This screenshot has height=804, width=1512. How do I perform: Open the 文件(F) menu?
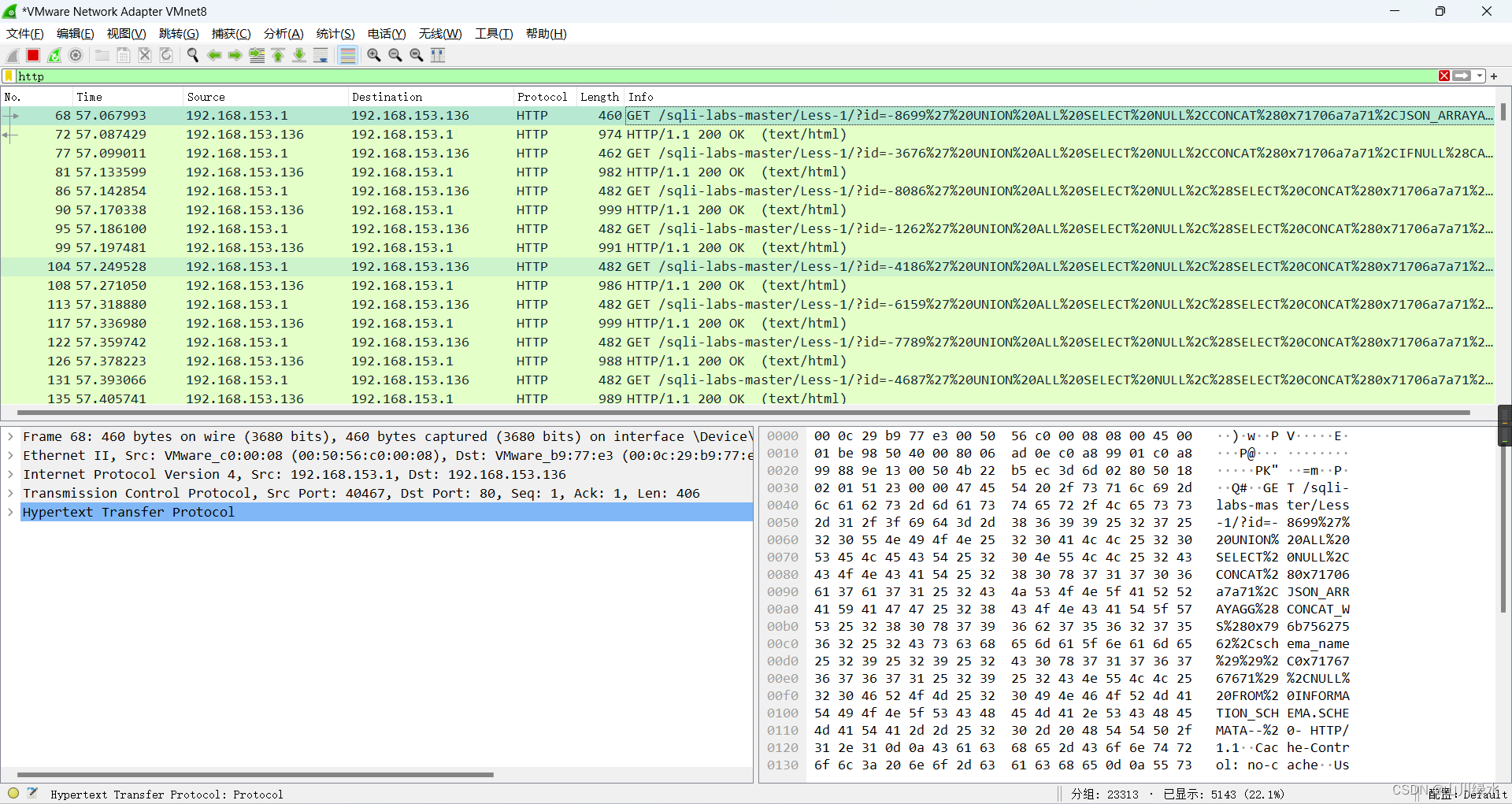[x=25, y=34]
